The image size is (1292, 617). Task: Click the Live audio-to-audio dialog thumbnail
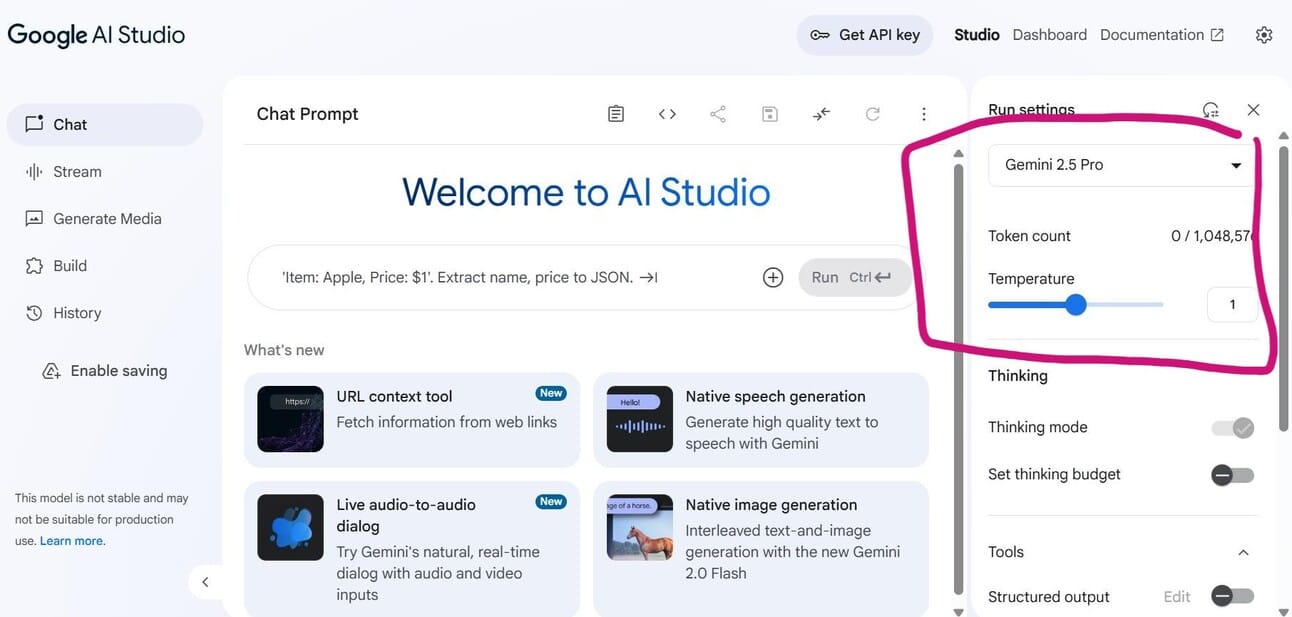[290, 527]
